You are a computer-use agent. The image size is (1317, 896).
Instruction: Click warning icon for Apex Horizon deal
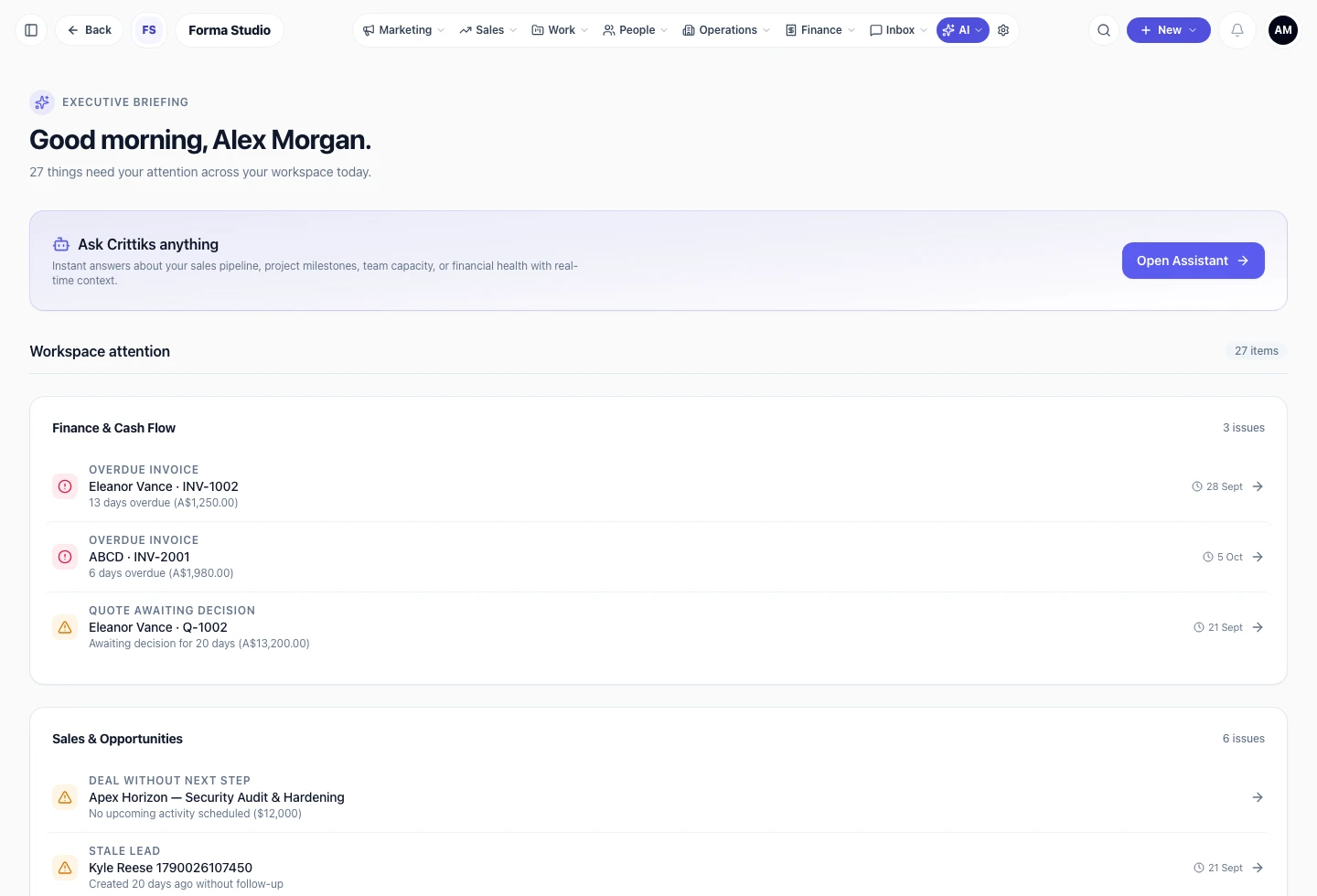coord(65,797)
